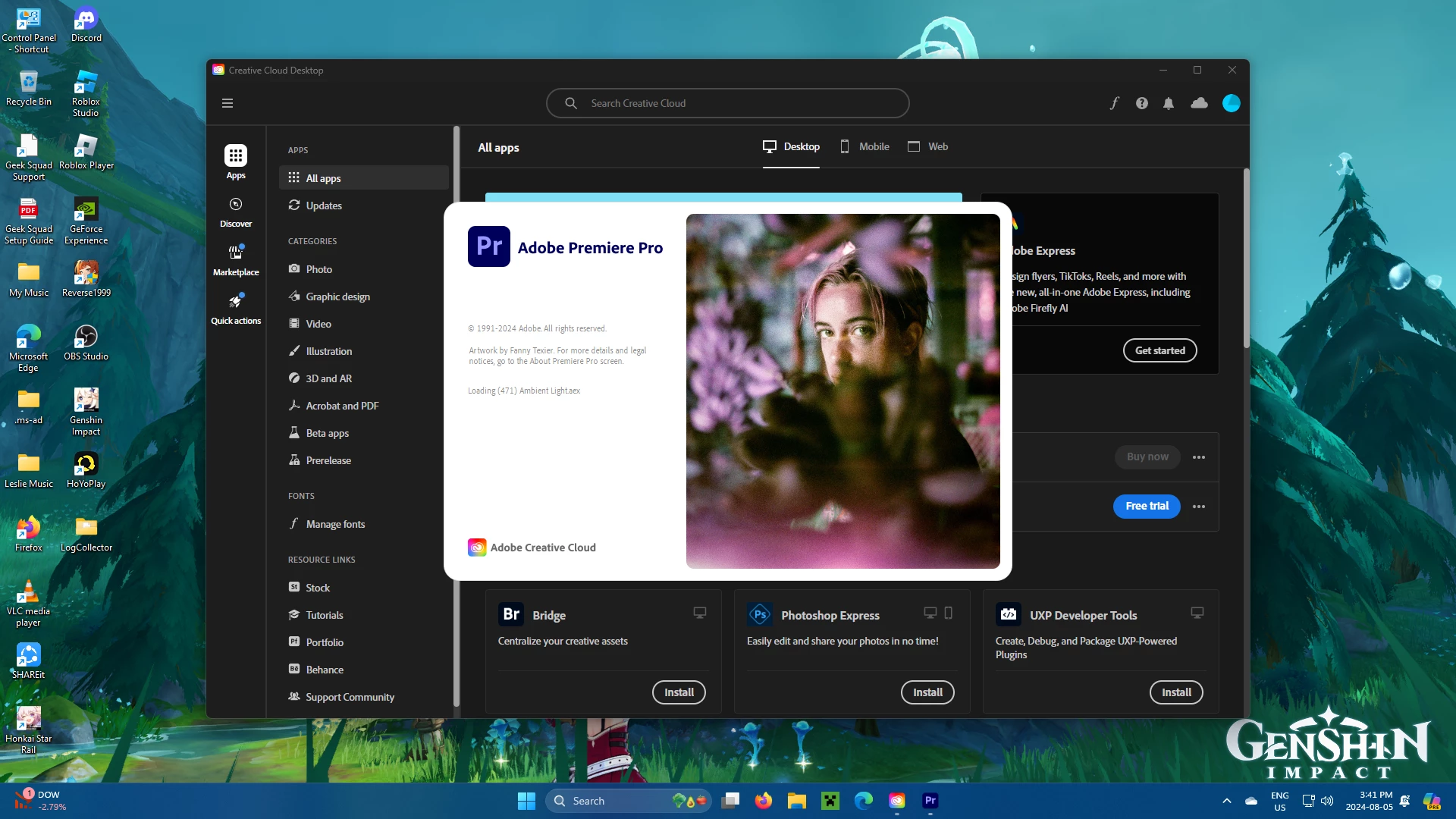1456x819 pixels.
Task: Open the account profile avatar
Action: click(1231, 103)
